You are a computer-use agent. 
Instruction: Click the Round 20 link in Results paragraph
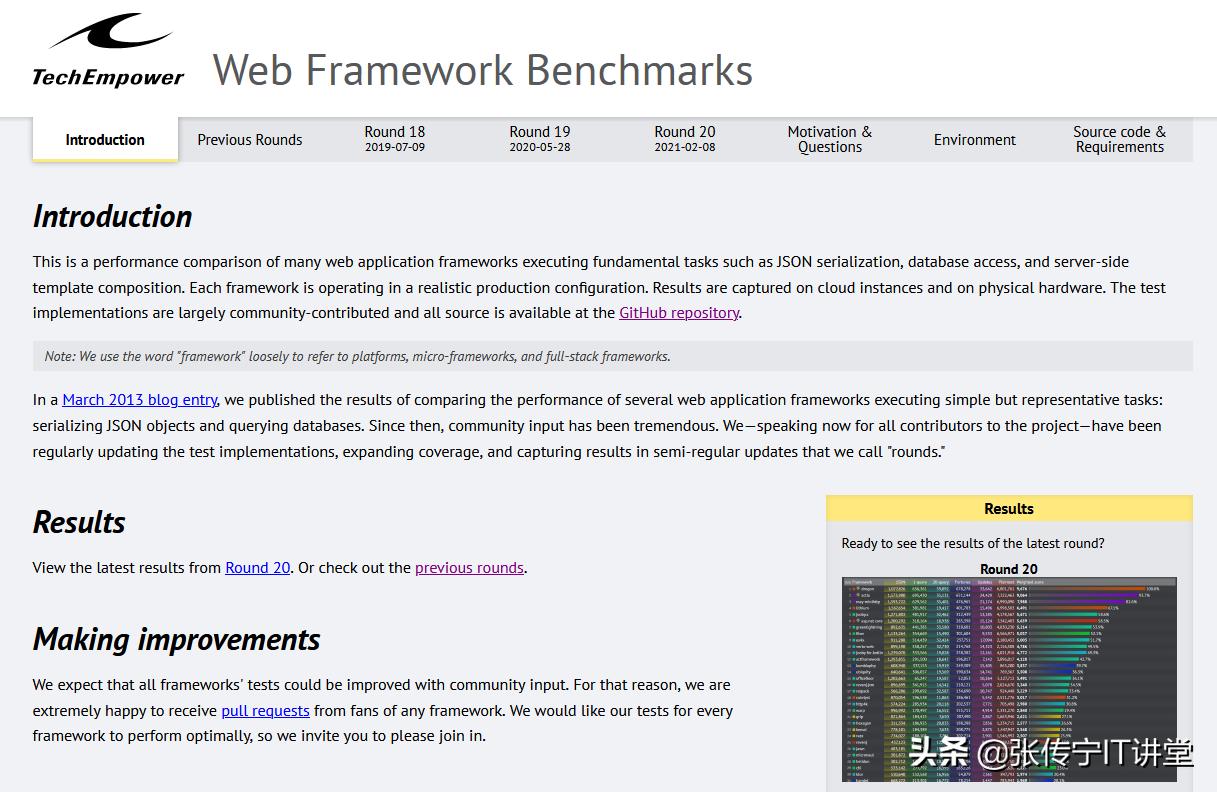[257, 568]
